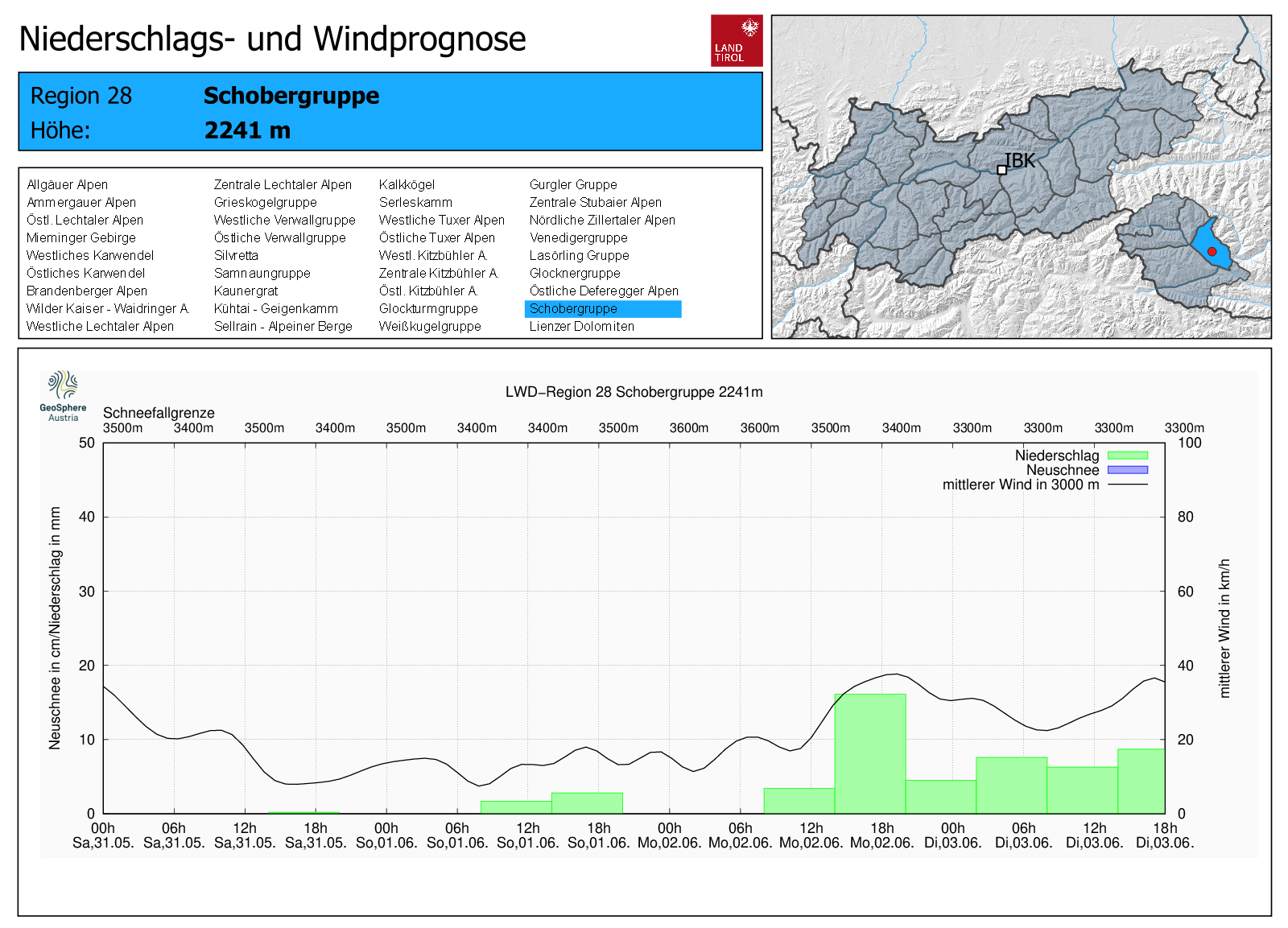Select Zentrale Lechtaler Alpen region
1288x928 pixels.
point(283,185)
